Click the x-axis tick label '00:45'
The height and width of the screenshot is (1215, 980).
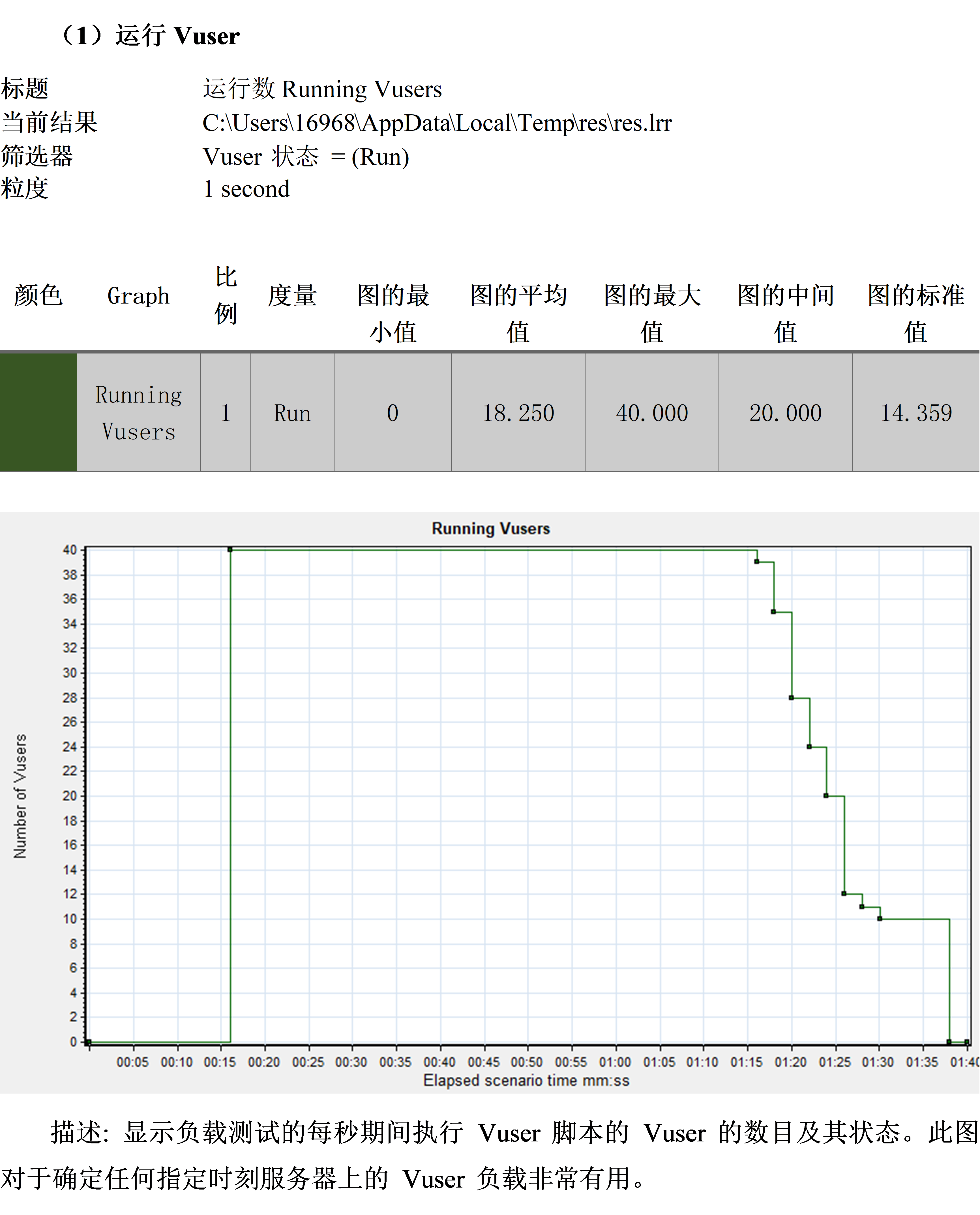484,1062
